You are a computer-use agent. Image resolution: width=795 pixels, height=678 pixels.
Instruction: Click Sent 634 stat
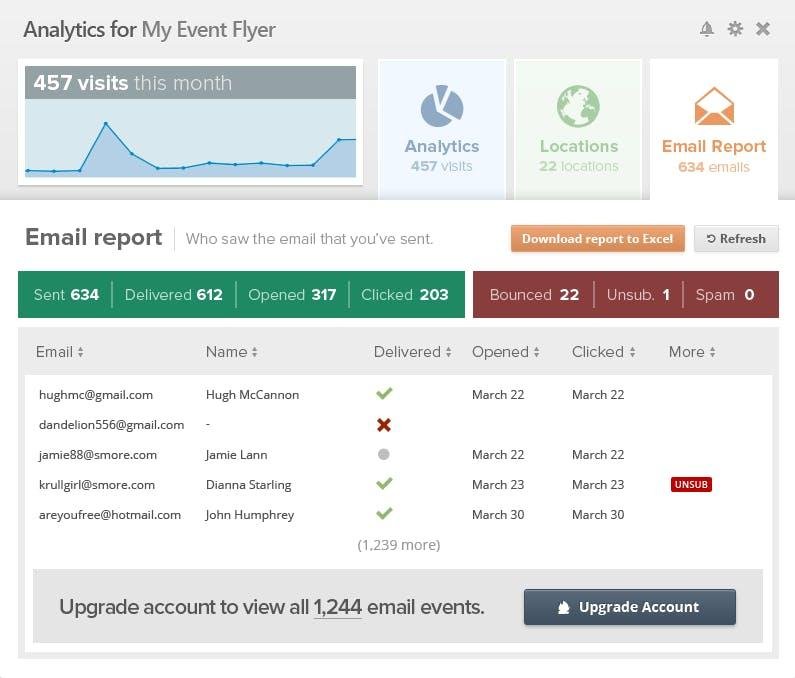[x=66, y=295]
